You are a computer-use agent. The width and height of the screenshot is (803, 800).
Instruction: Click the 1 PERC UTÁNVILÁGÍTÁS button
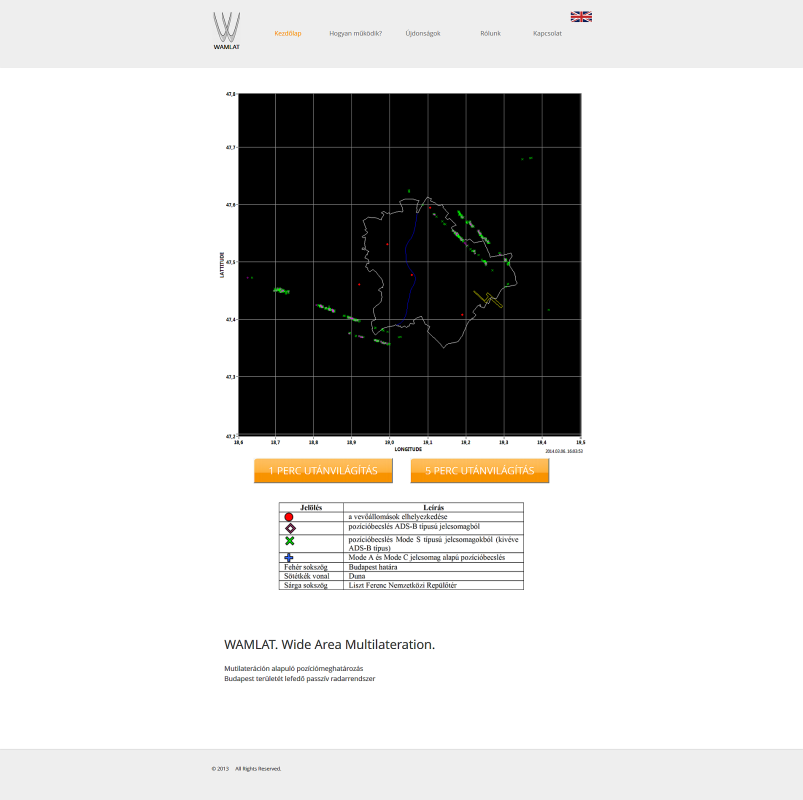click(323, 471)
